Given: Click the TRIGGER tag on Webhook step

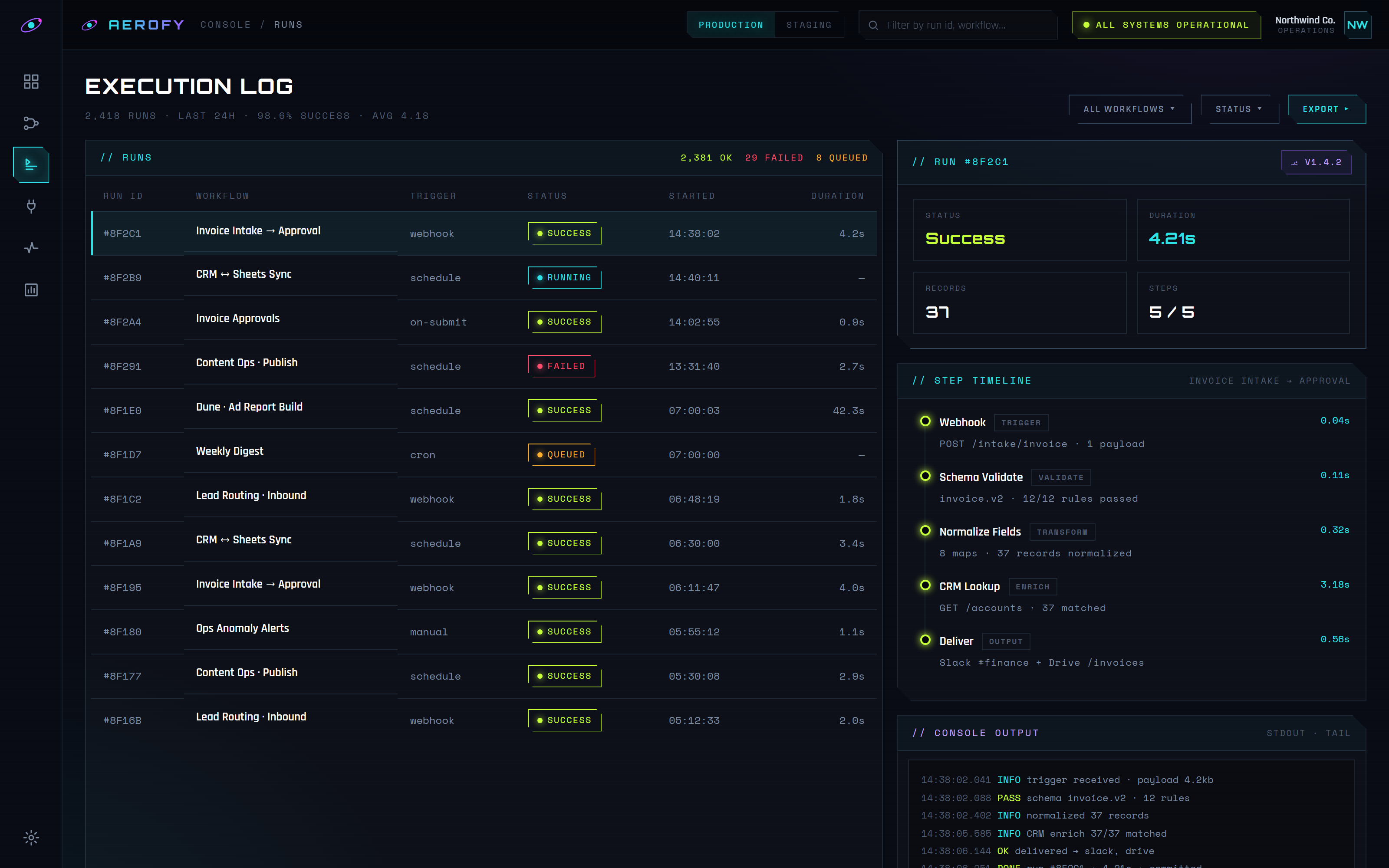Looking at the screenshot, I should click(1020, 423).
